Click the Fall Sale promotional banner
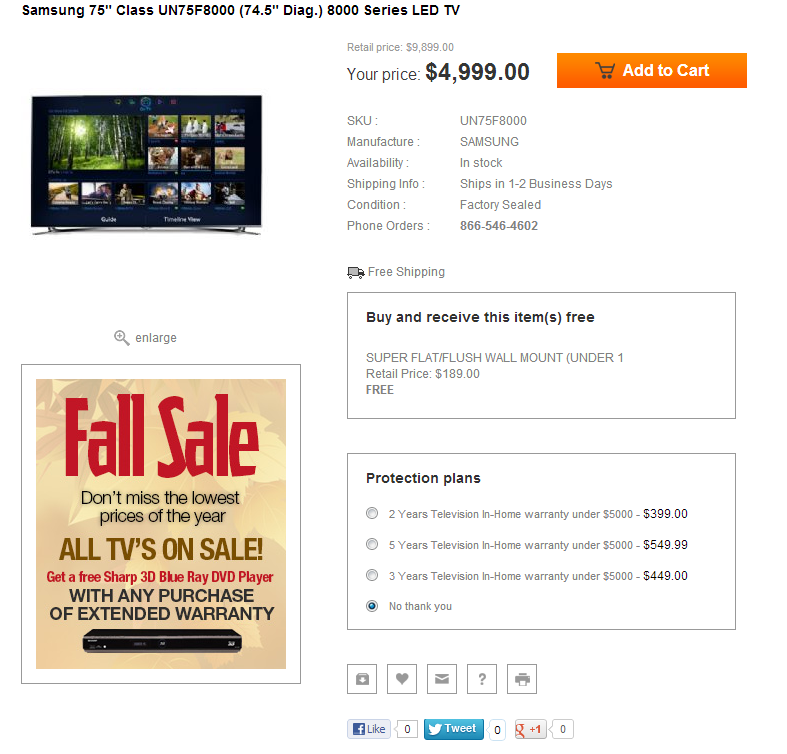Viewport: 787px width, 754px height. pyautogui.click(x=161, y=524)
